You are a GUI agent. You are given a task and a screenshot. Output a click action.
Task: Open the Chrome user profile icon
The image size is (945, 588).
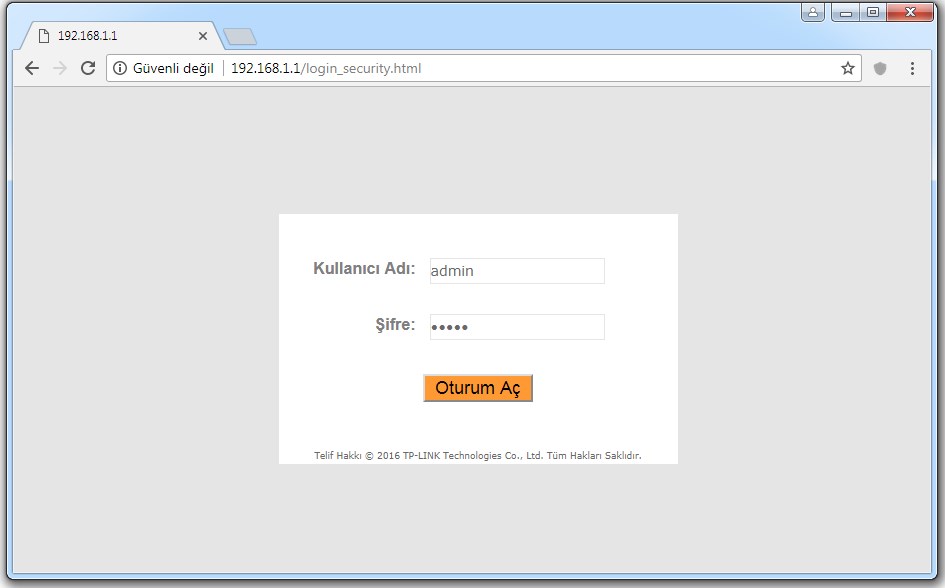(813, 13)
